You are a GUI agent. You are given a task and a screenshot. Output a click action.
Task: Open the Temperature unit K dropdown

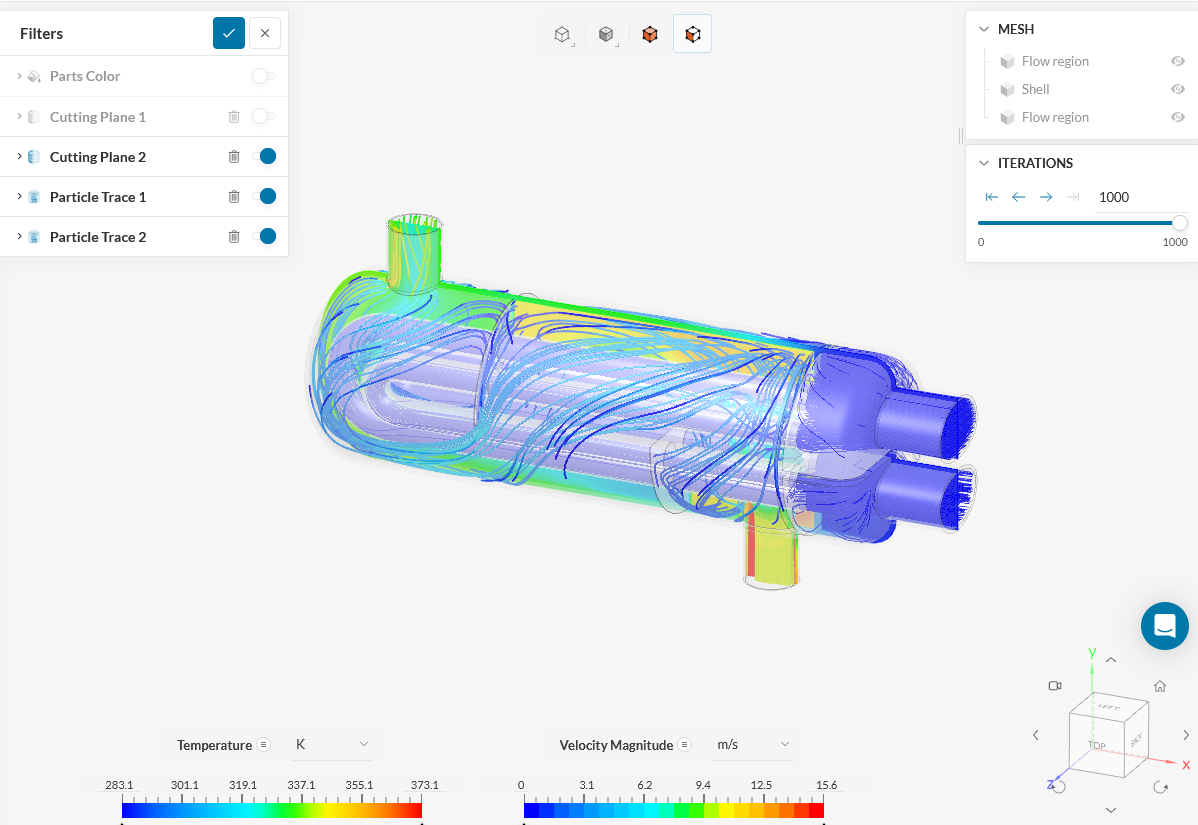[331, 745]
